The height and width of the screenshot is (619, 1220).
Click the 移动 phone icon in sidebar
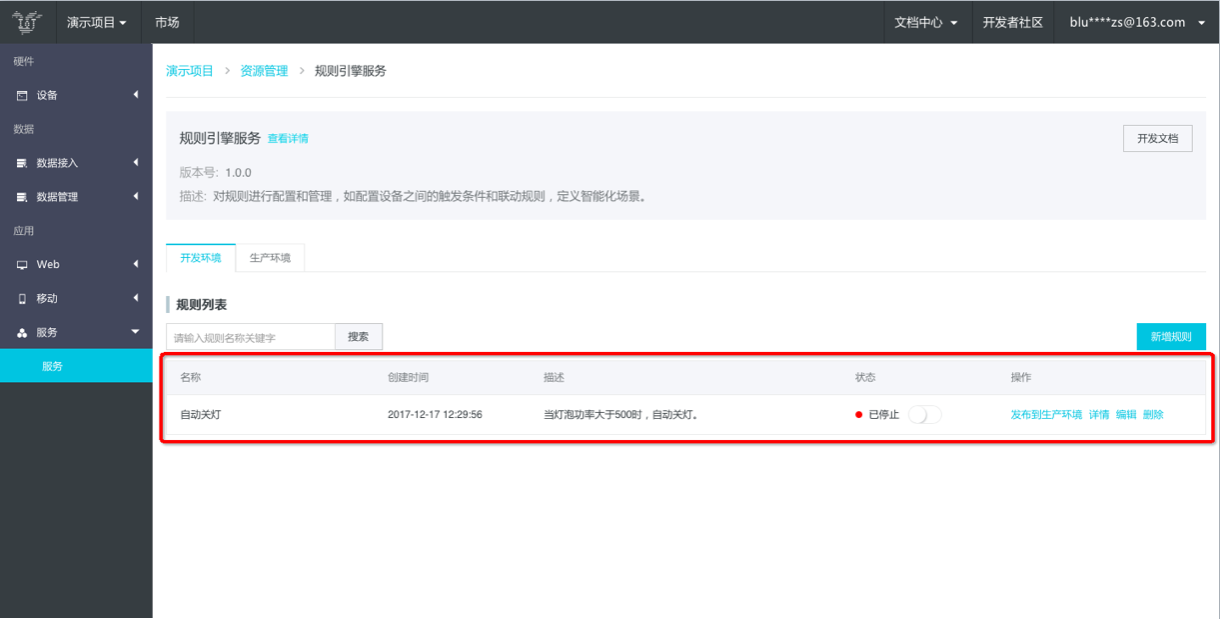click(22, 299)
